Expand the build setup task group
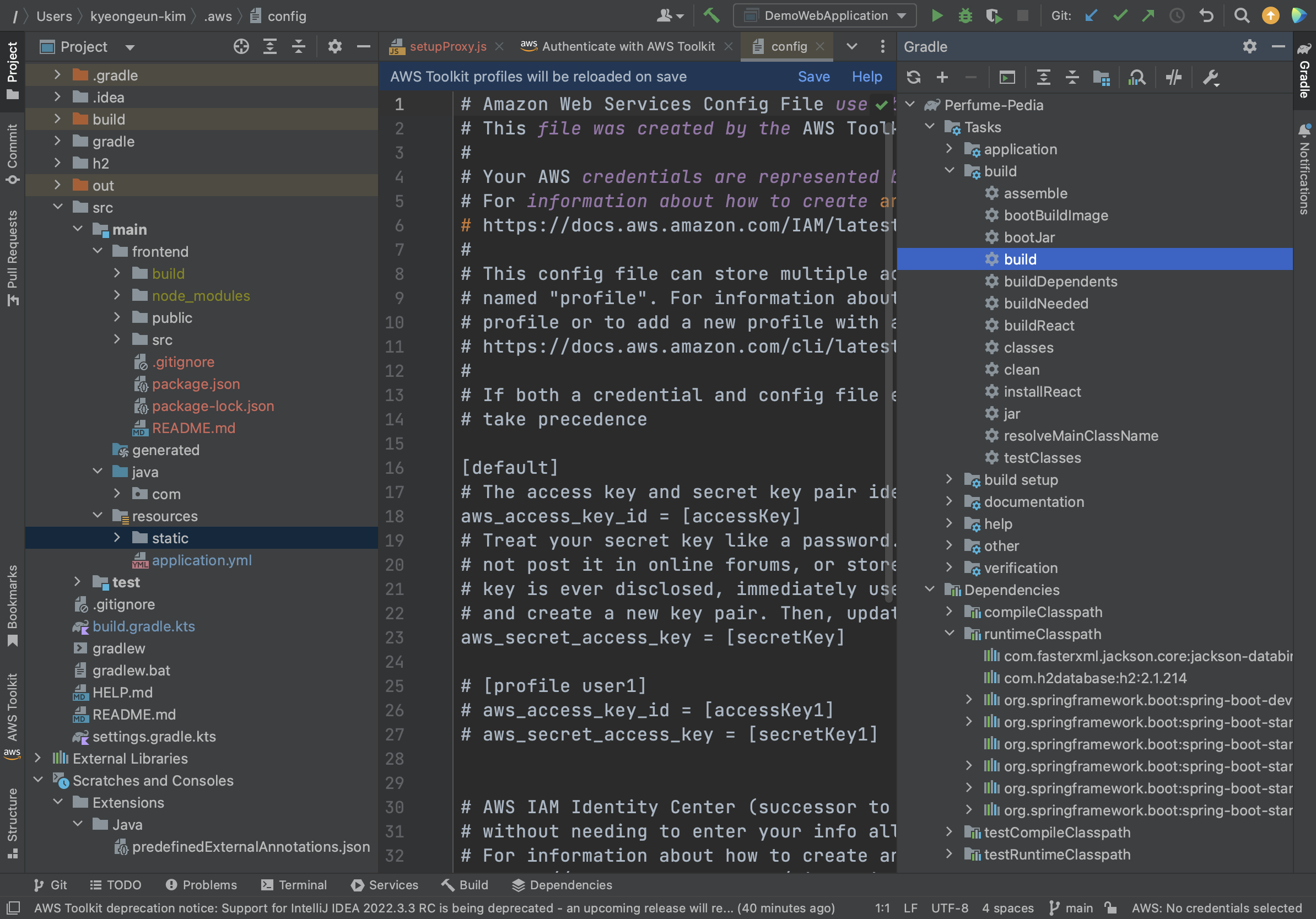Viewport: 1316px width, 919px height. coord(949,479)
